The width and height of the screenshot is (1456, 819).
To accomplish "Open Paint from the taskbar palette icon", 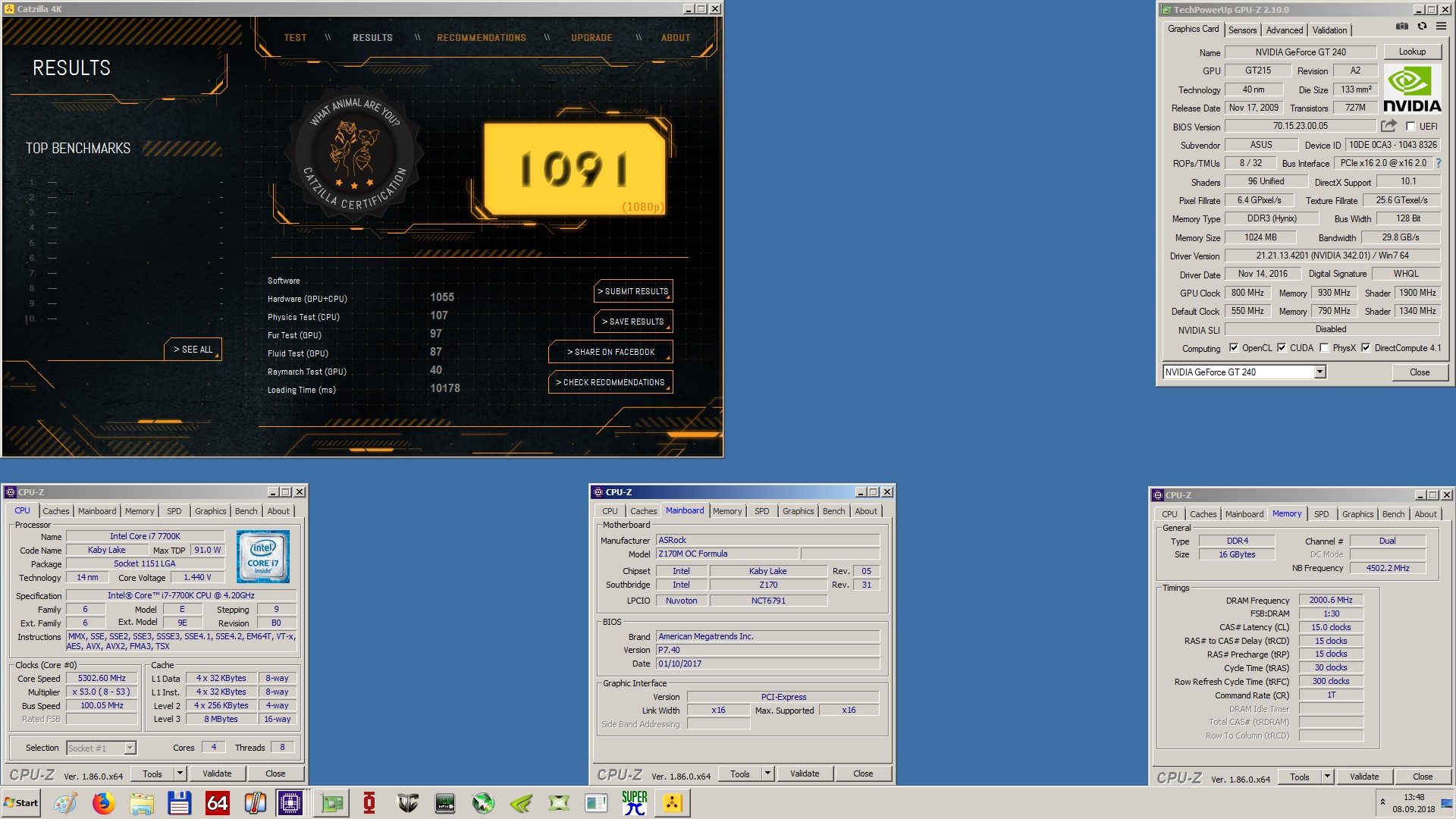I will [x=65, y=803].
